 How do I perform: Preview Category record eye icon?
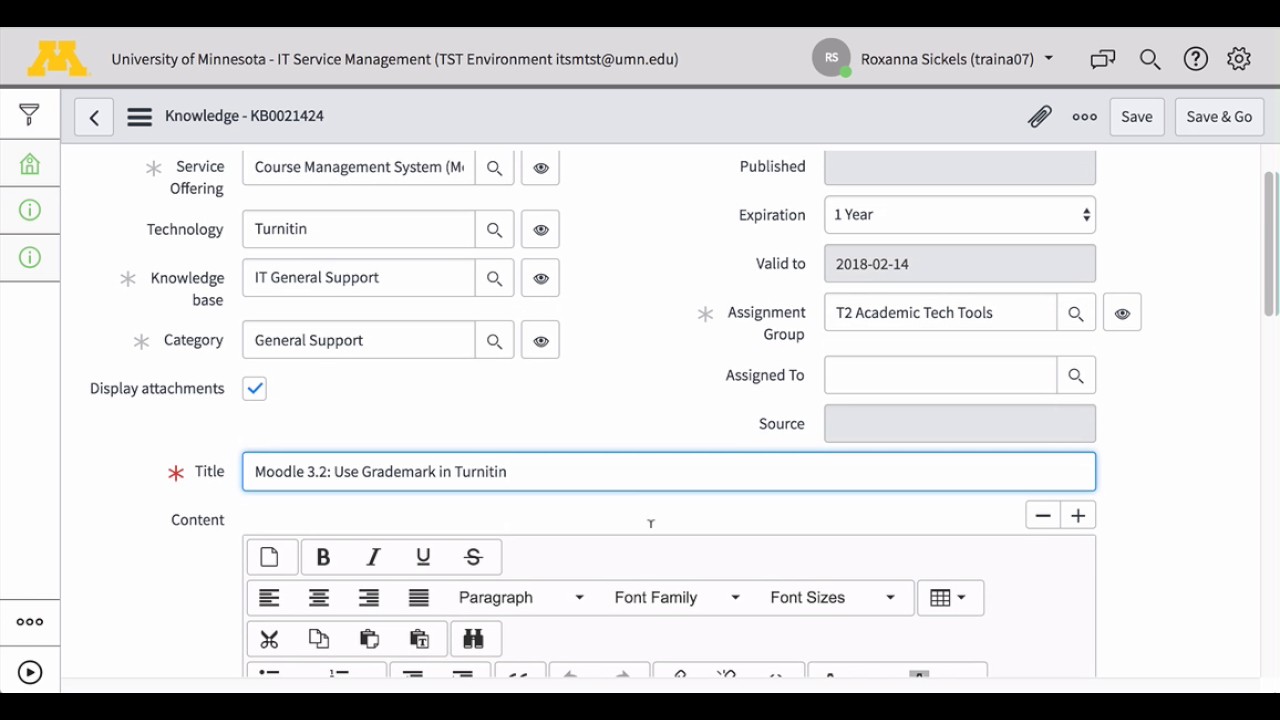(x=540, y=341)
